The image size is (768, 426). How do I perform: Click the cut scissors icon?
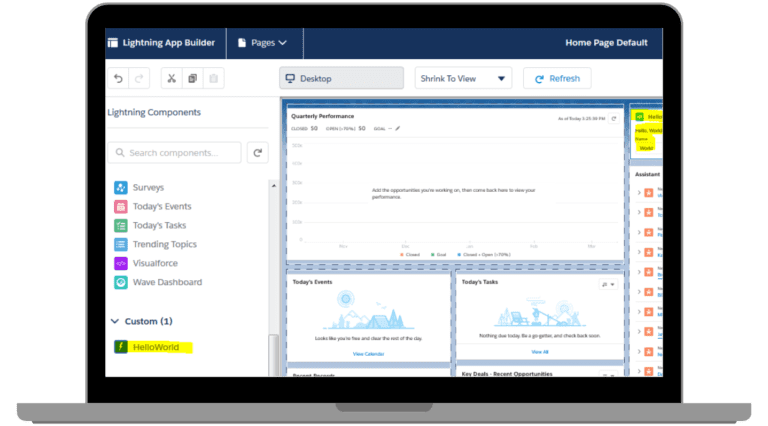171,78
